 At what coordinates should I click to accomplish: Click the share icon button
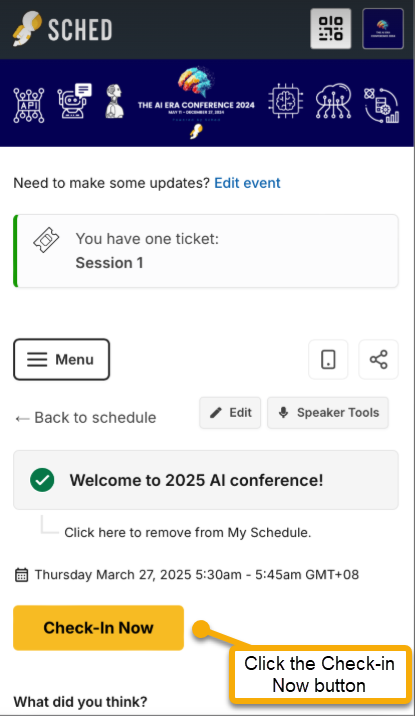tap(378, 359)
